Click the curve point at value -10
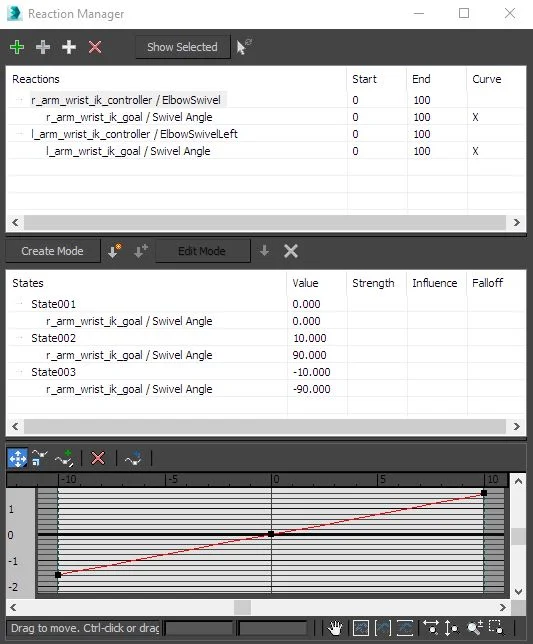 pyautogui.click(x=58, y=575)
